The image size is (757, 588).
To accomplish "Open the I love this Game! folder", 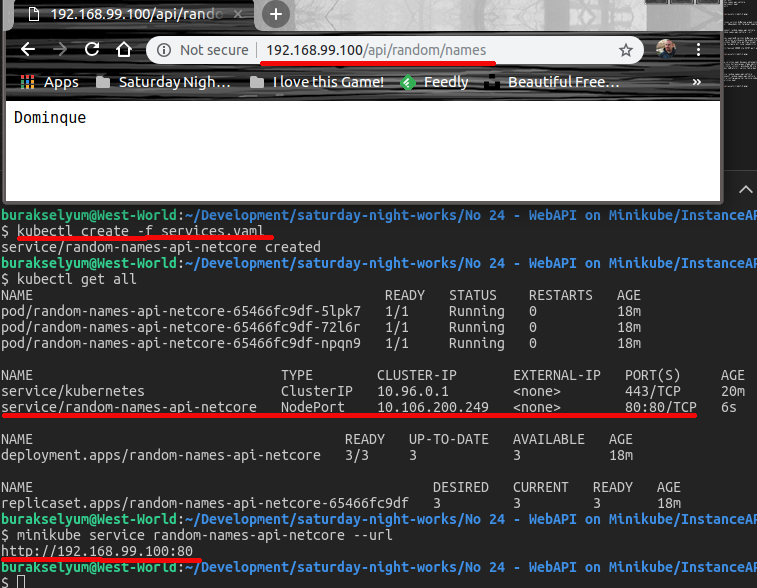I will tap(318, 82).
